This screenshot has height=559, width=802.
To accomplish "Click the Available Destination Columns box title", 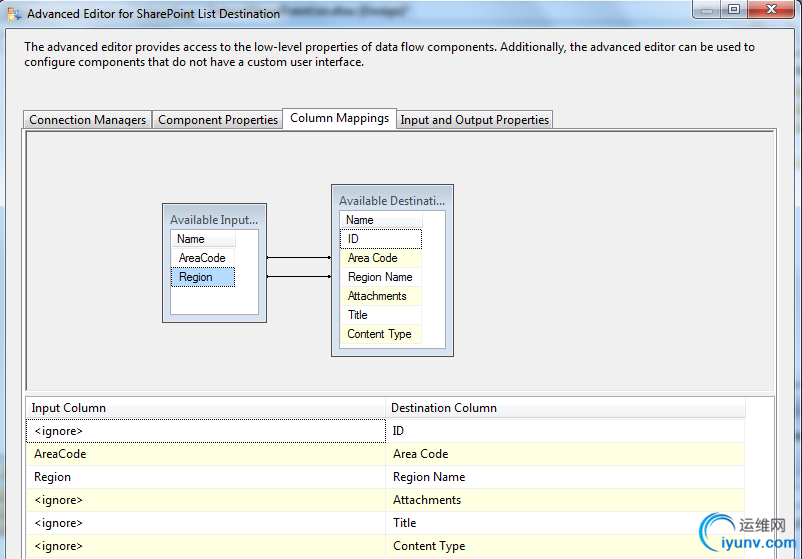I will [392, 201].
